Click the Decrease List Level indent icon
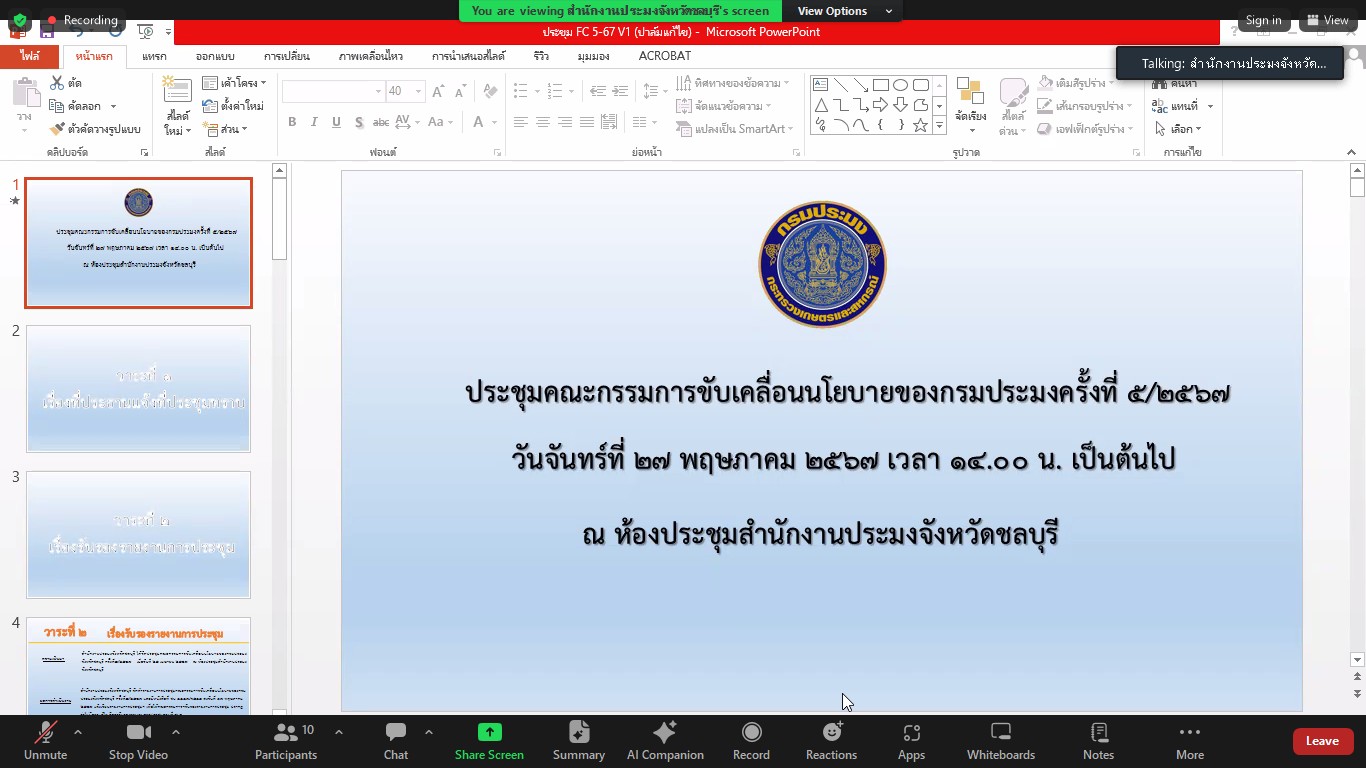The image size is (1366, 768). tap(598, 91)
